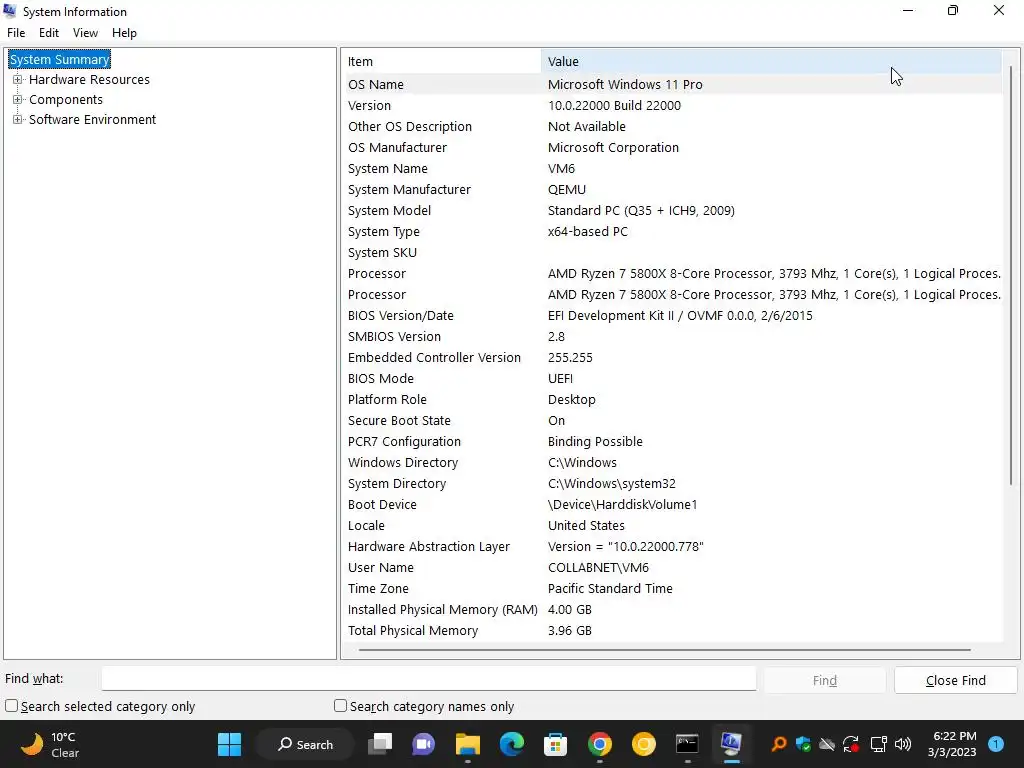The width and height of the screenshot is (1024, 768).
Task: Open the notification badge showing 1
Action: (x=996, y=744)
